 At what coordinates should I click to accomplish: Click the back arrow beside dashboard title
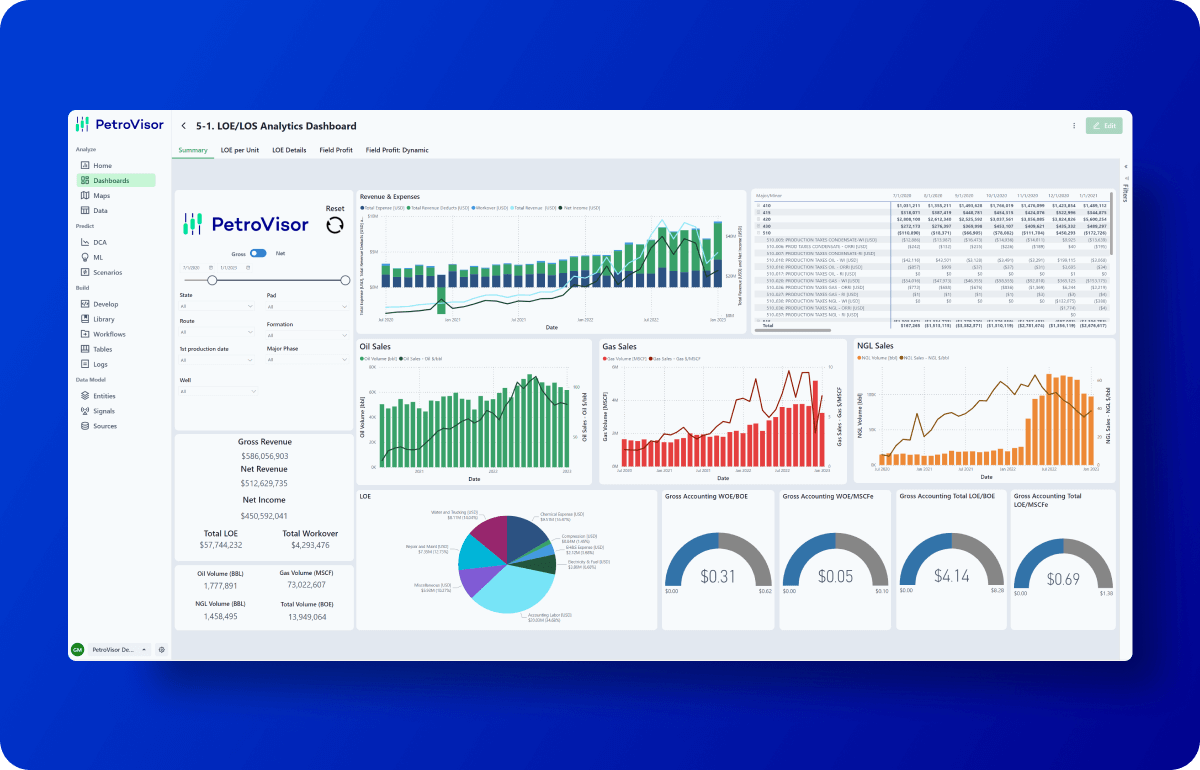coord(184,126)
